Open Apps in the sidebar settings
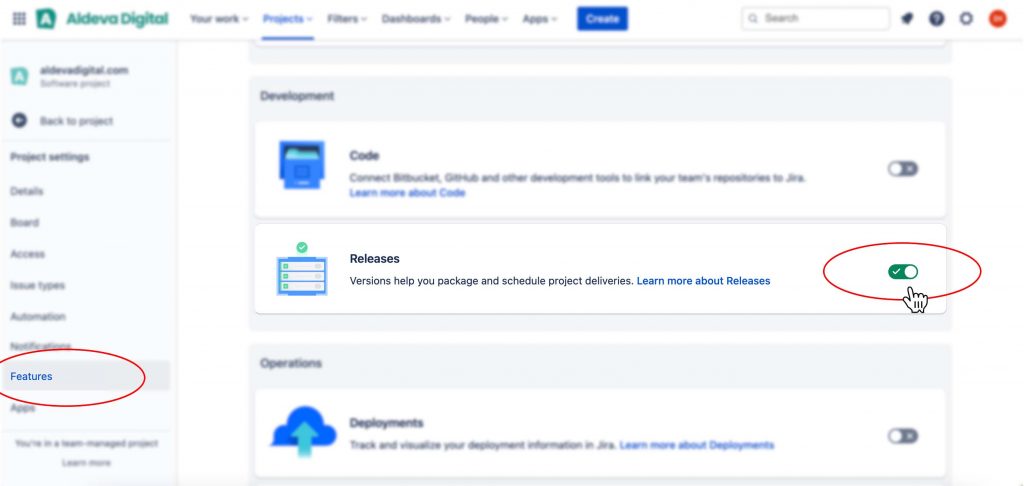Viewport: 1024px width, 486px height. 22,408
